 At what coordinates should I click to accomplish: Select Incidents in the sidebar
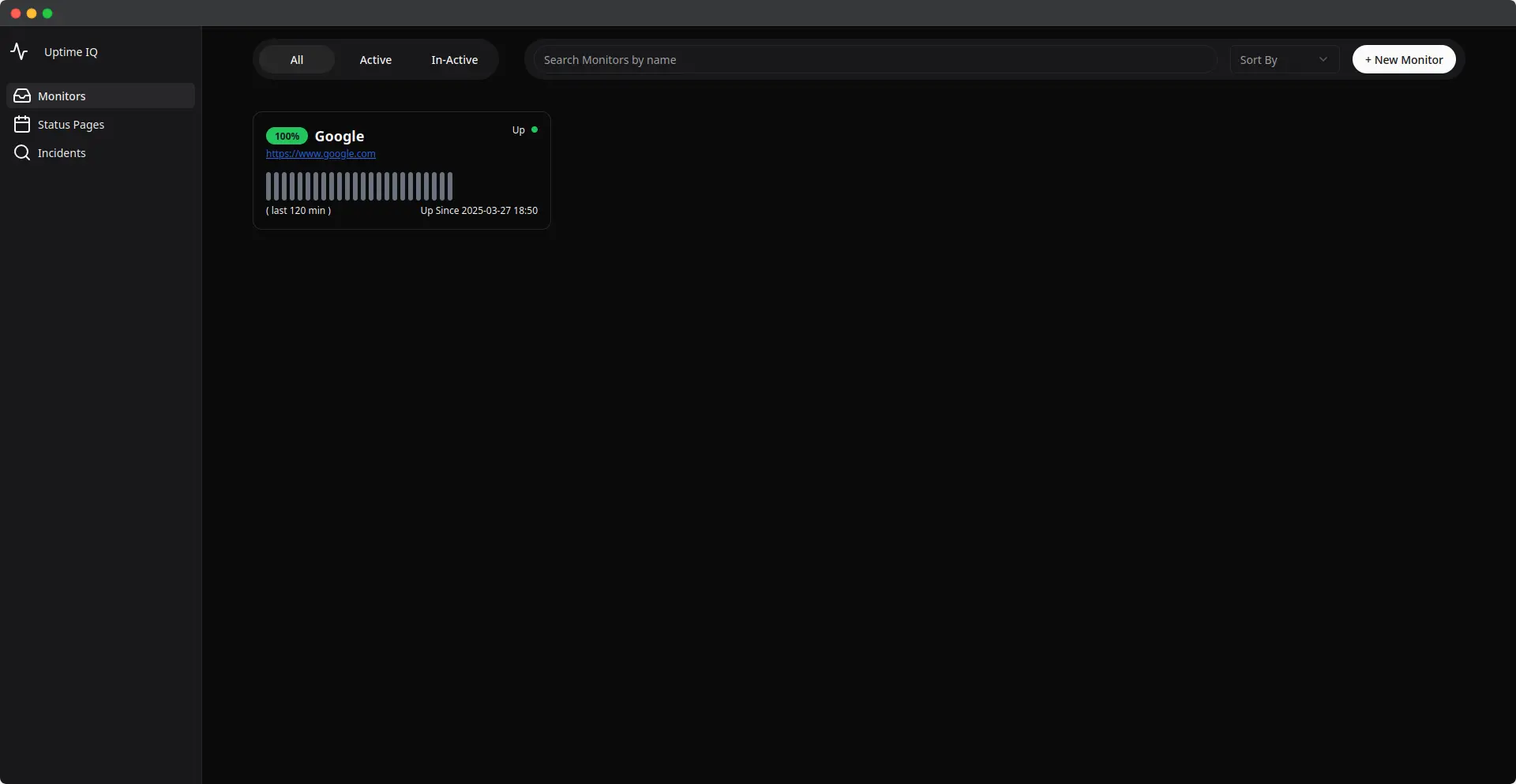(62, 152)
